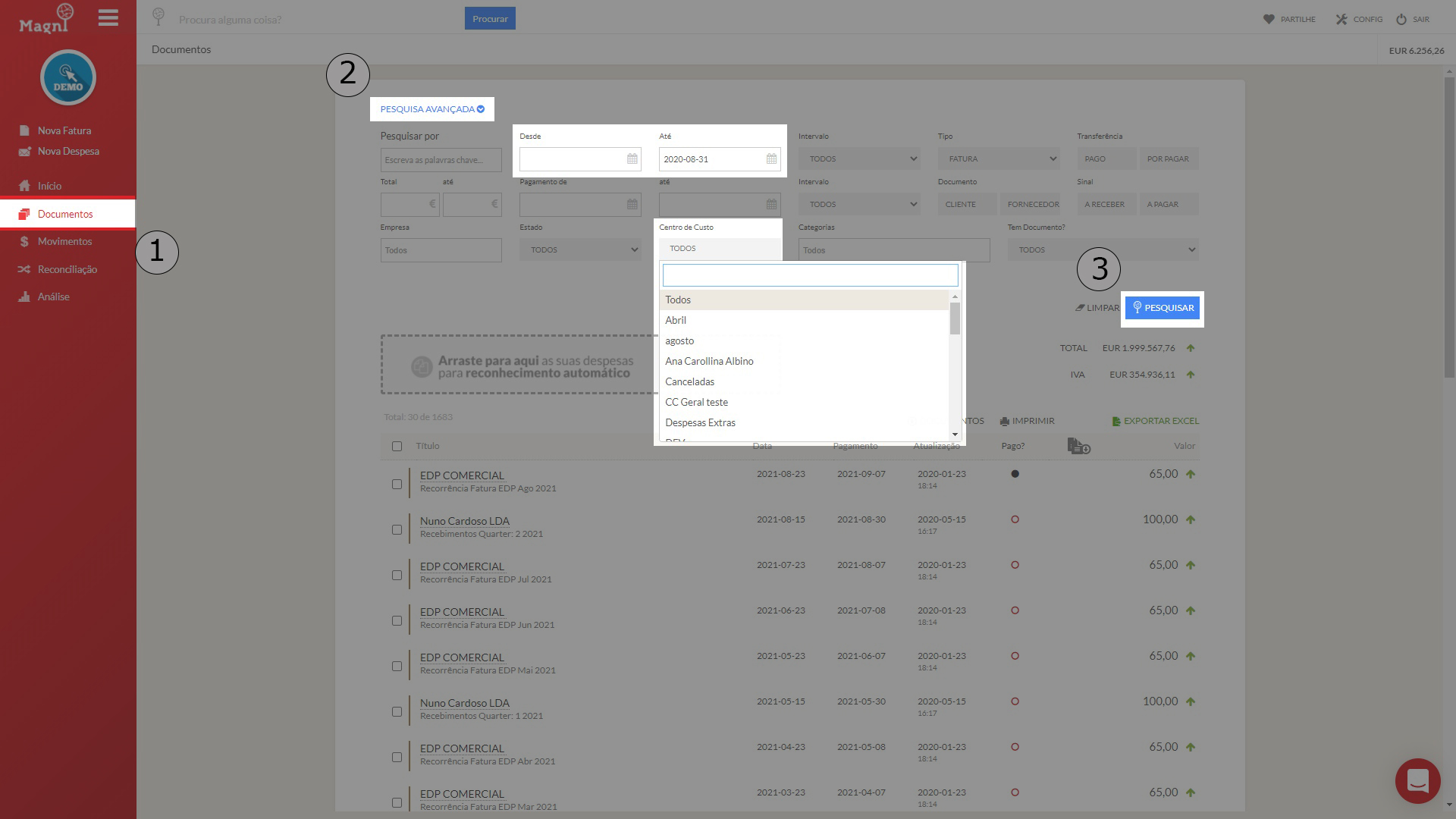Screen dimensions: 1456x819
Task: Click the DEMO profile avatar
Action: tap(68, 77)
